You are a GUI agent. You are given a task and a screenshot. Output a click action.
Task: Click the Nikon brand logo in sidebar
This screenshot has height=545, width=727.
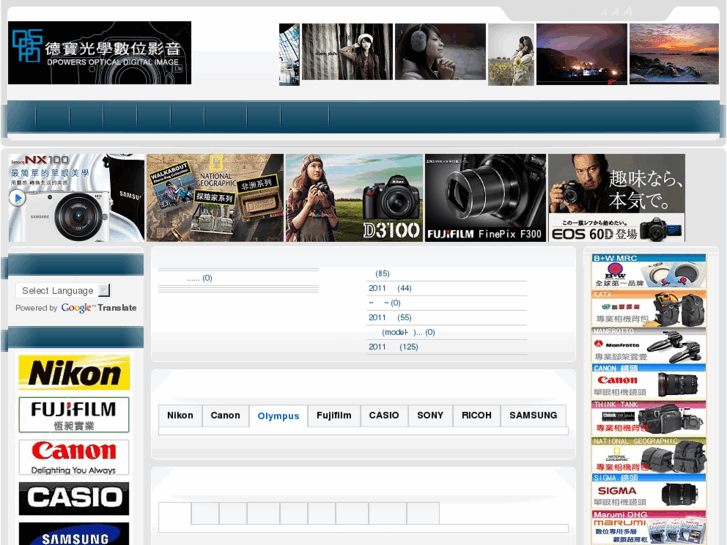(x=74, y=372)
